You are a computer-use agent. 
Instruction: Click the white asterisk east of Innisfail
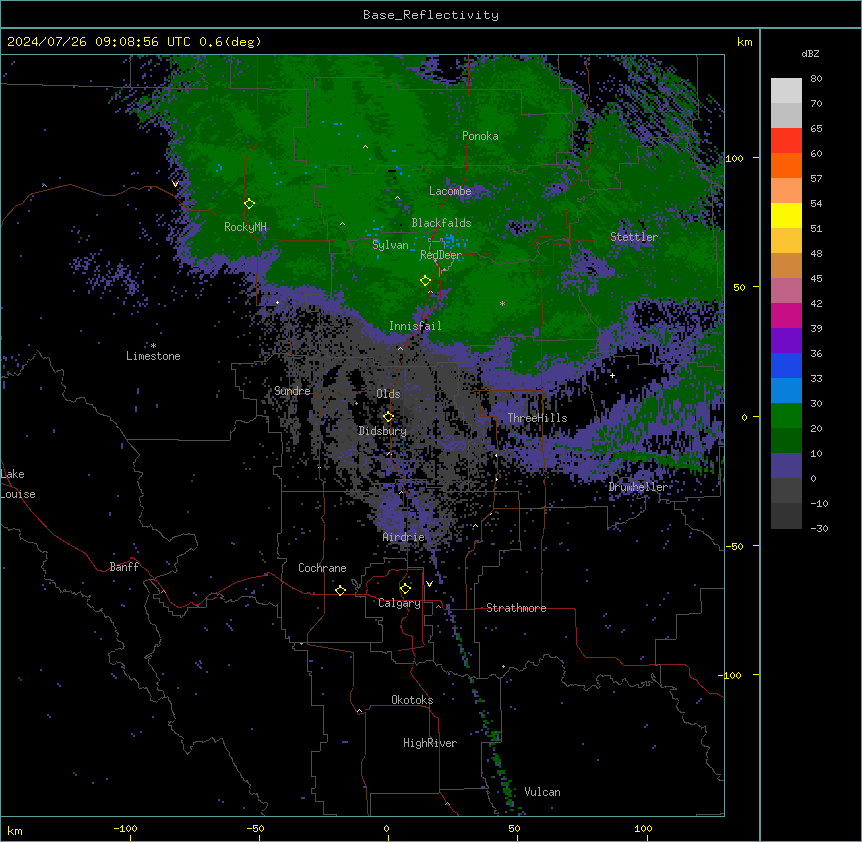(x=502, y=303)
